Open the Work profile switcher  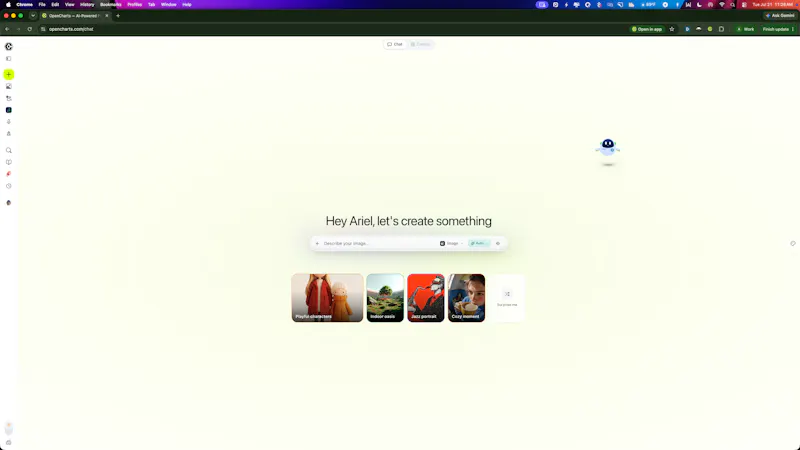coord(745,29)
